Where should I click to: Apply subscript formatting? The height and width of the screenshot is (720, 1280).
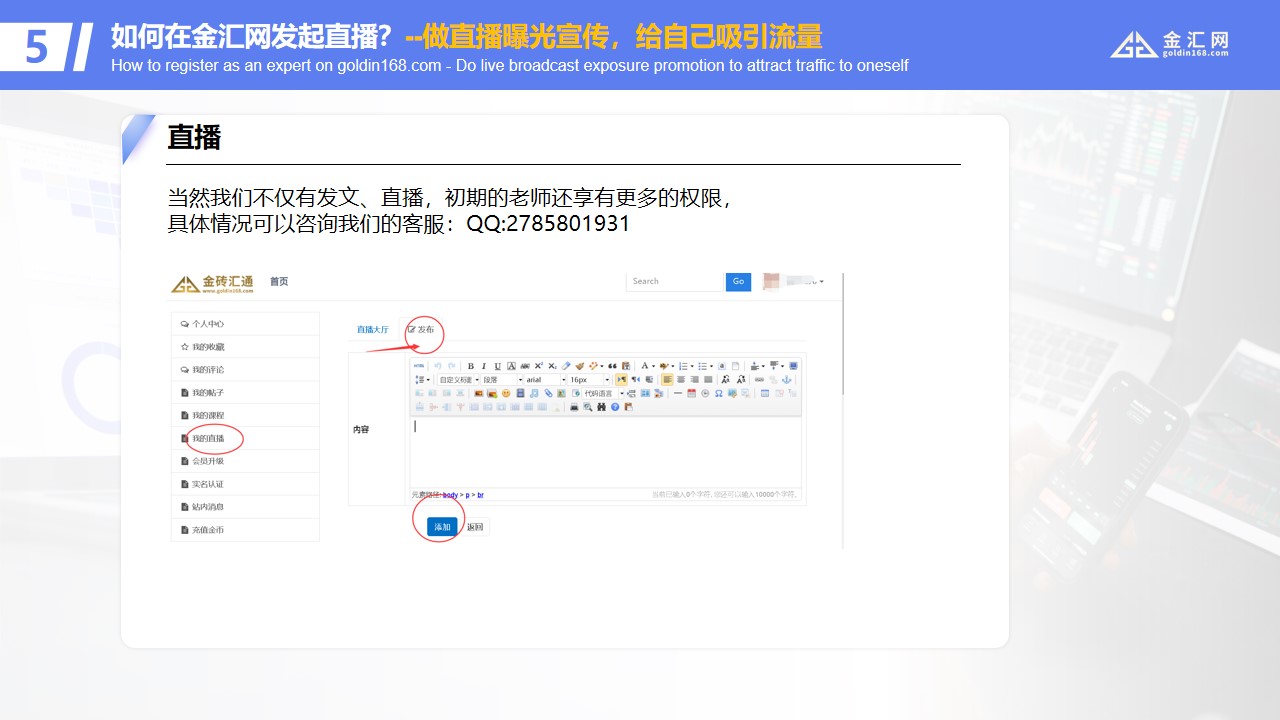click(x=552, y=366)
